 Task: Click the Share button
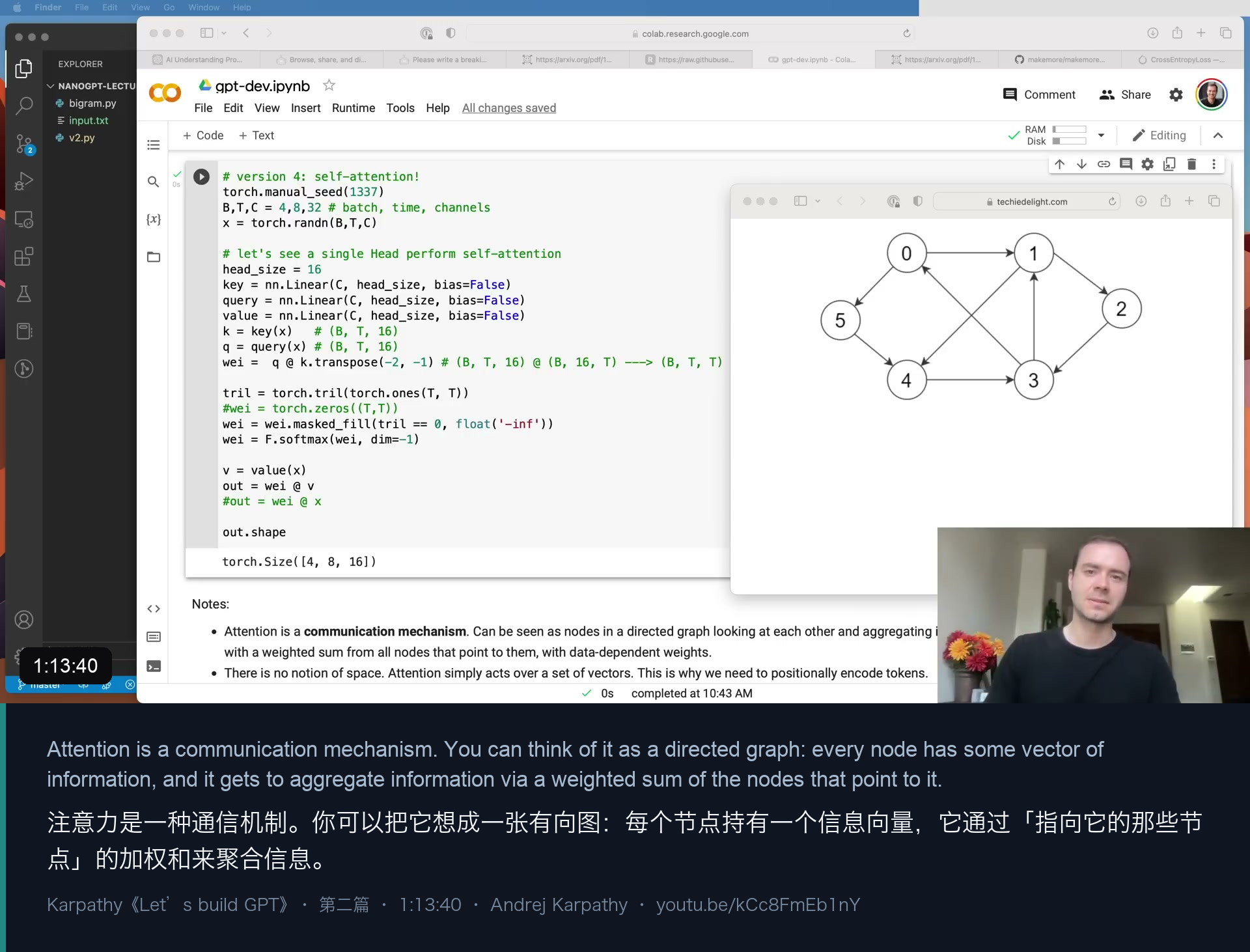(x=1125, y=94)
